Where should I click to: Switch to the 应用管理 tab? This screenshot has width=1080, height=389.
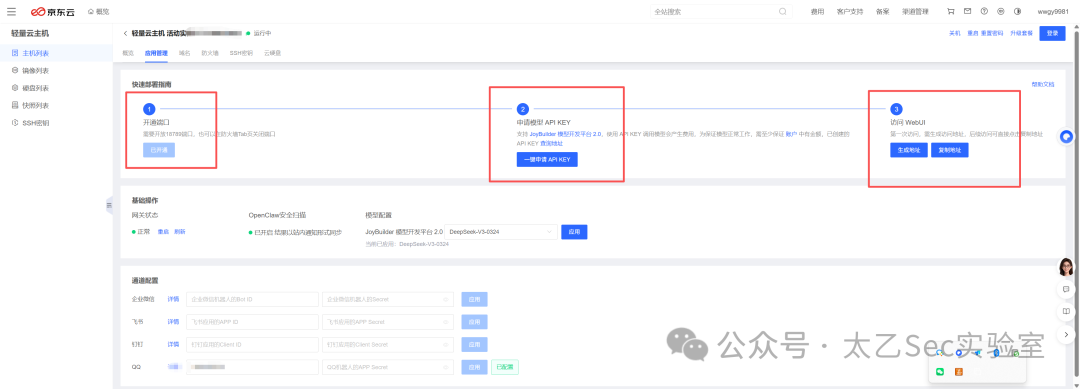156,52
